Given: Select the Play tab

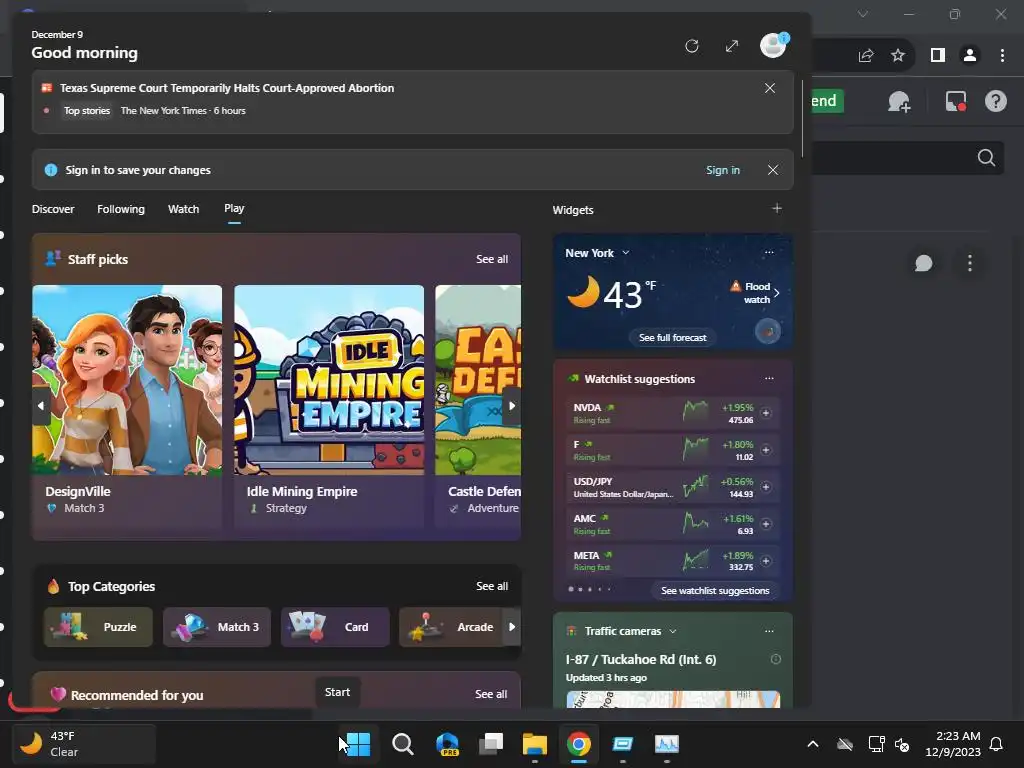Looking at the screenshot, I should (x=234, y=208).
